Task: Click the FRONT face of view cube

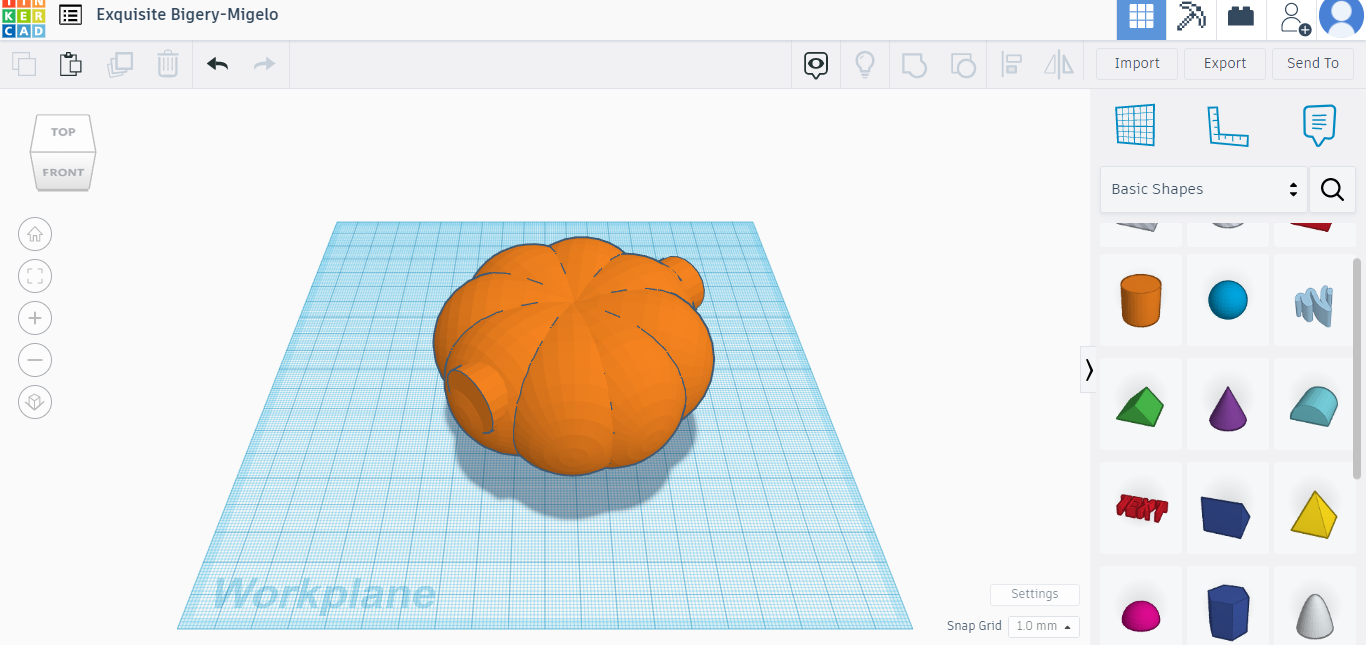Action: tap(63, 172)
